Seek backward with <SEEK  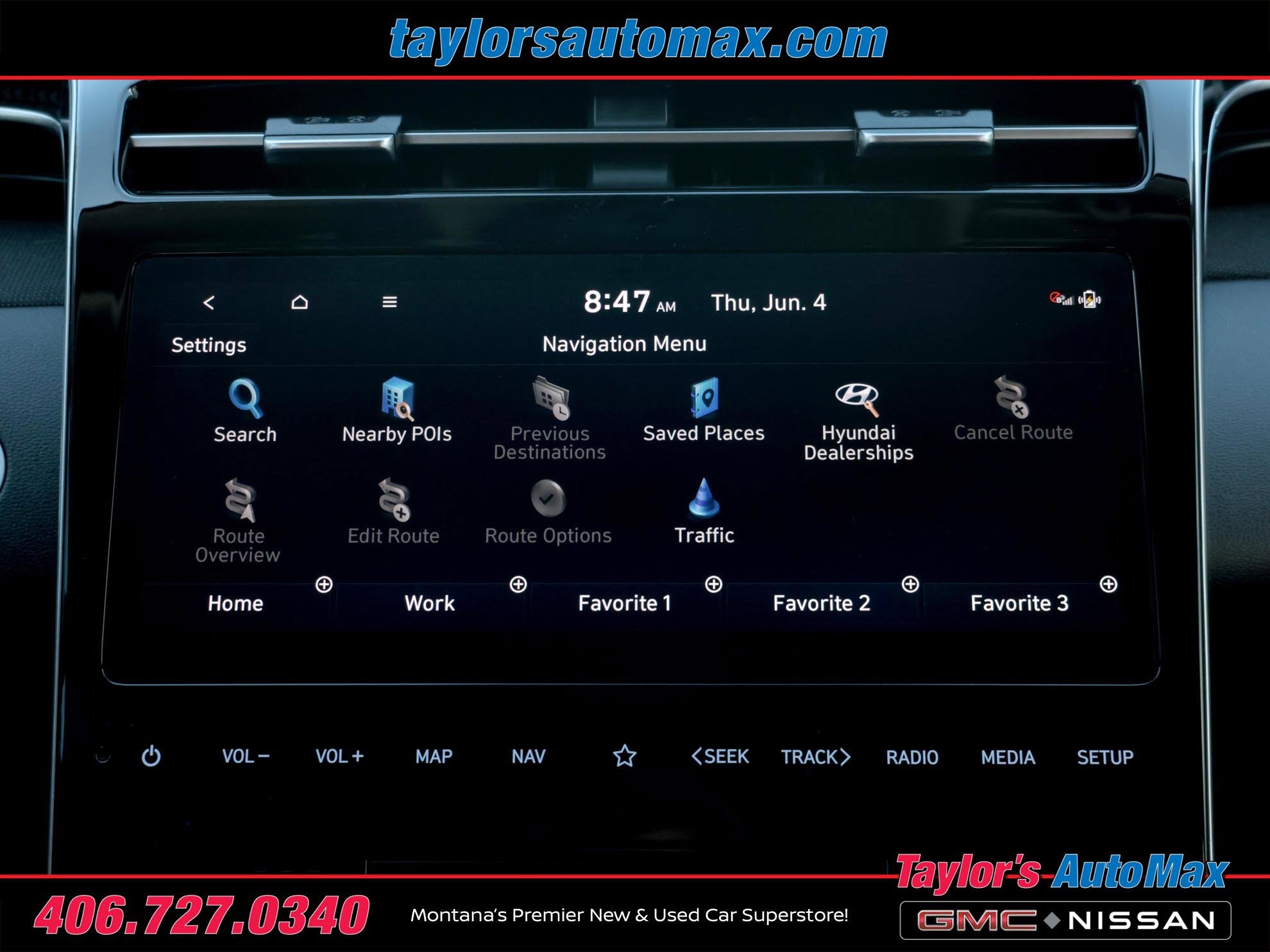720,756
